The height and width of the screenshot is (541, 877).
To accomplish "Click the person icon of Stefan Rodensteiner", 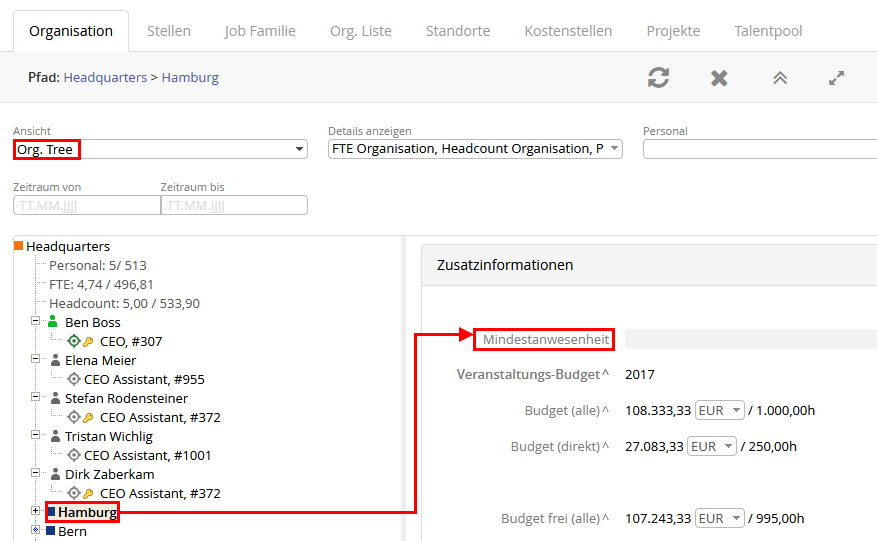I will [x=55, y=398].
